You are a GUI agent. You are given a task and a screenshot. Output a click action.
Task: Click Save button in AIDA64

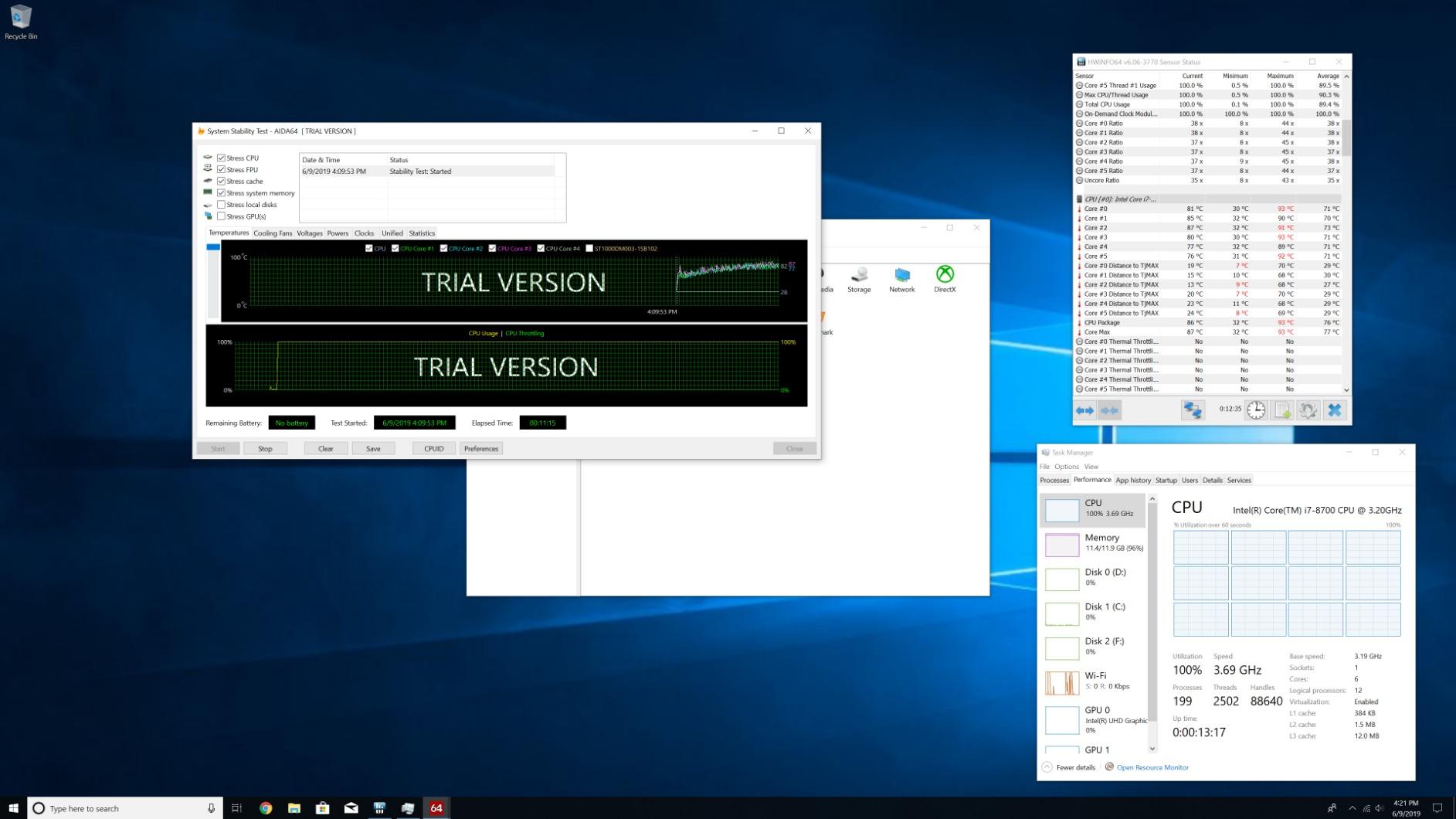373,449
